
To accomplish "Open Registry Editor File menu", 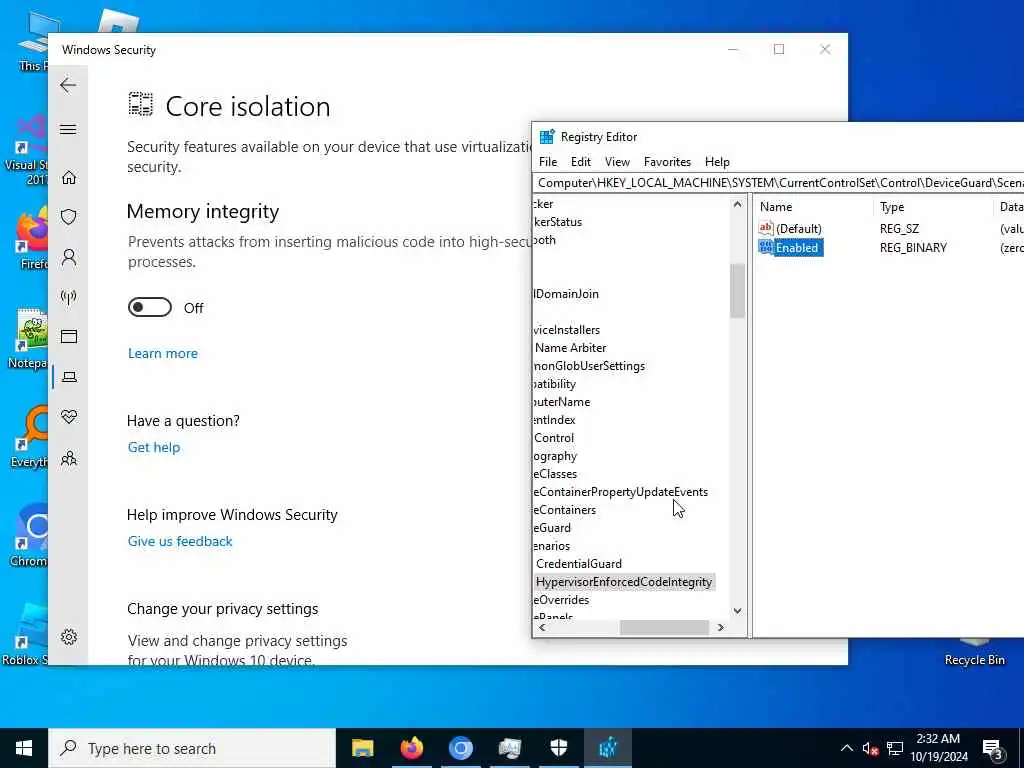I will coord(548,162).
